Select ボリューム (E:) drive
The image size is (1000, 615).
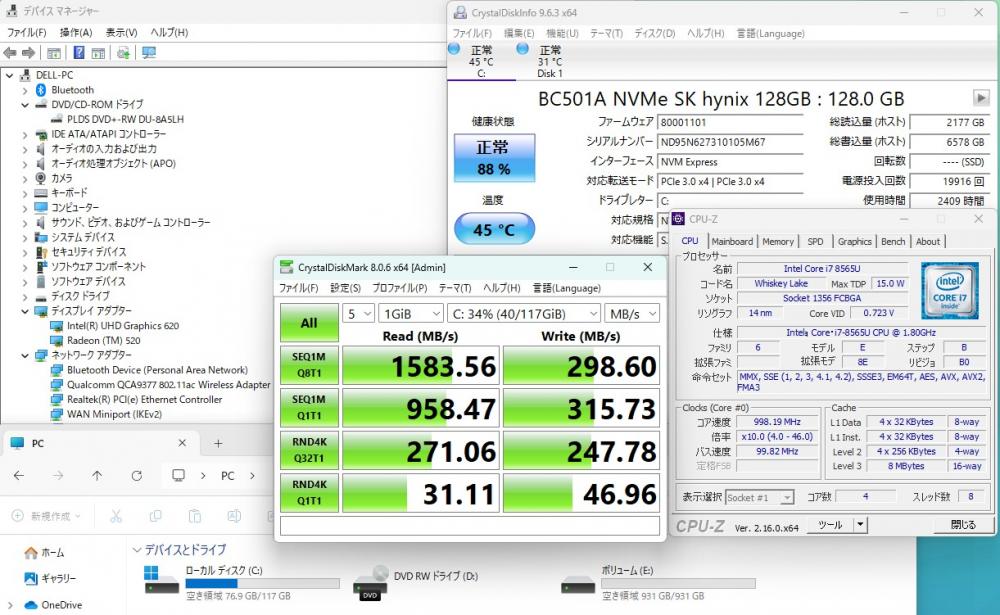[x=658, y=582]
